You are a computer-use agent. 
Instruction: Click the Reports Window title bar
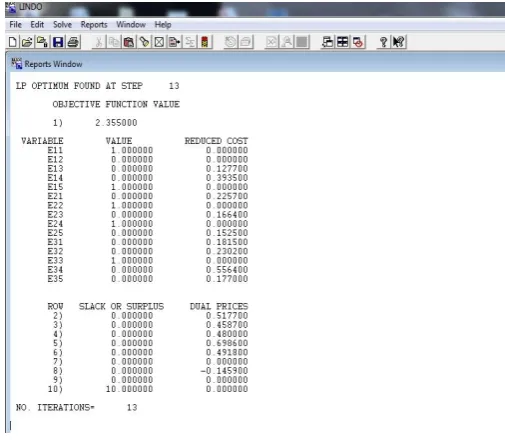pyautogui.click(x=257, y=63)
